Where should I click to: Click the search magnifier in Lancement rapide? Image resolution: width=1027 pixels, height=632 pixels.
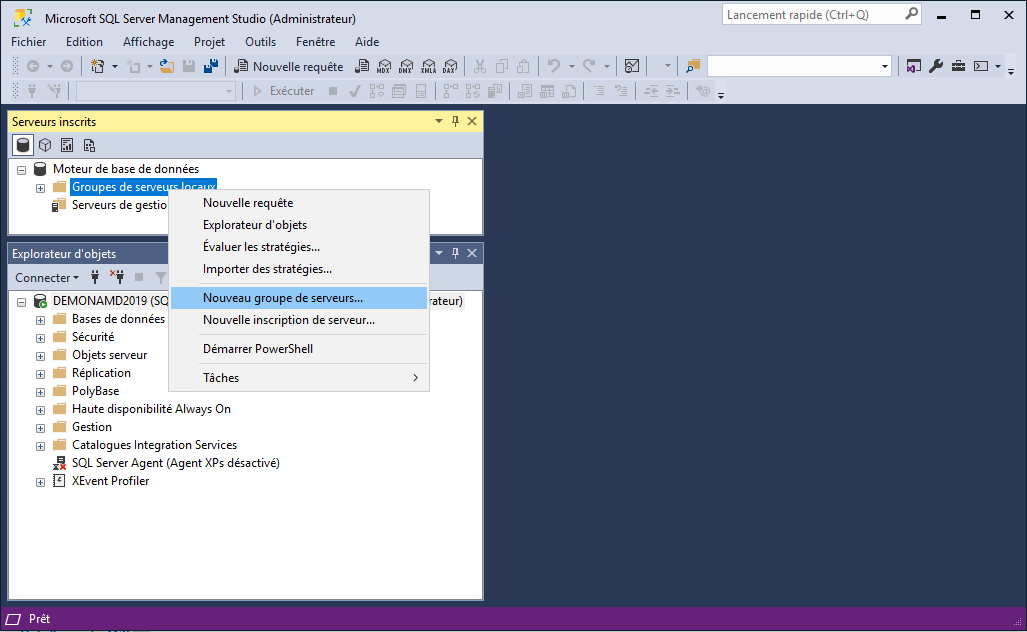(911, 14)
